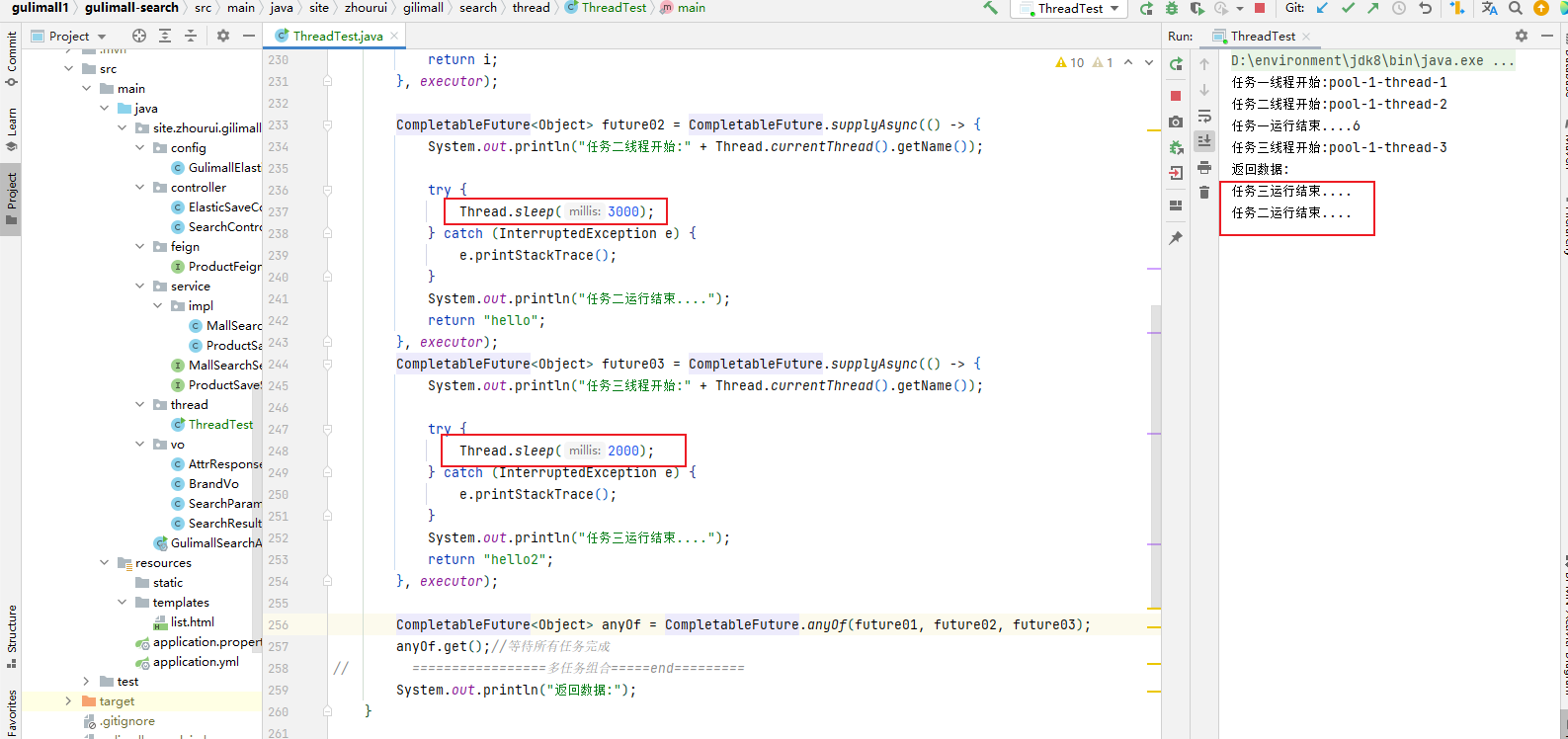Pin the Run tab with the pin icon

(1176, 238)
